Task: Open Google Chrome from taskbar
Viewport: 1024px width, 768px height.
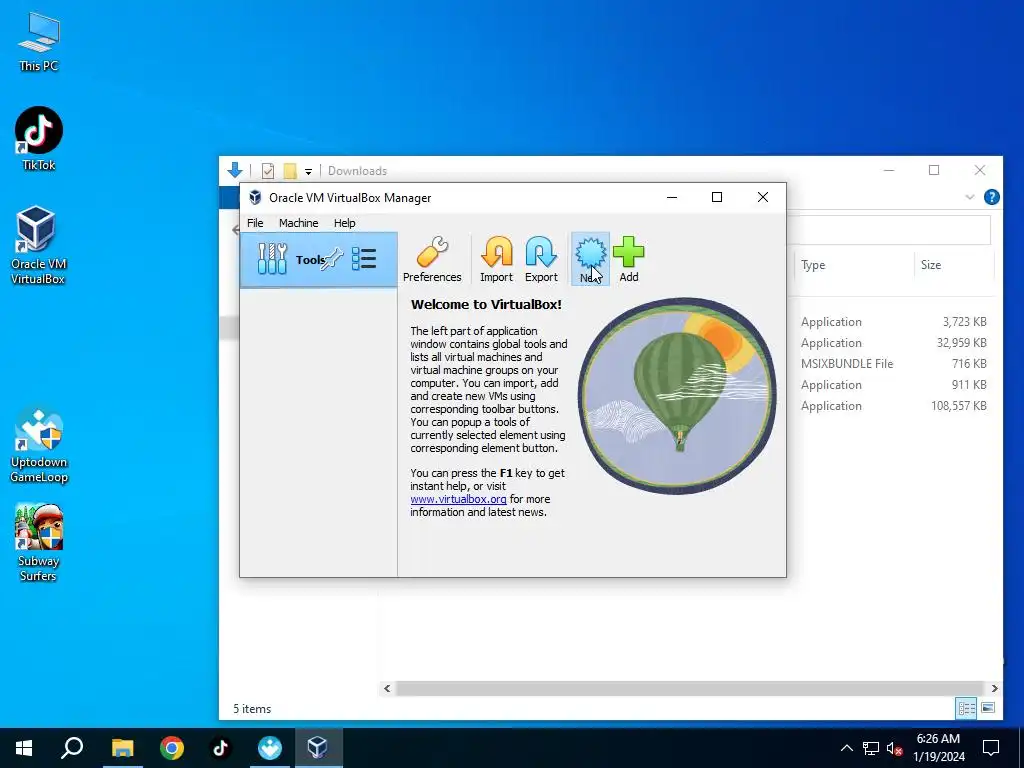Action: [172, 748]
